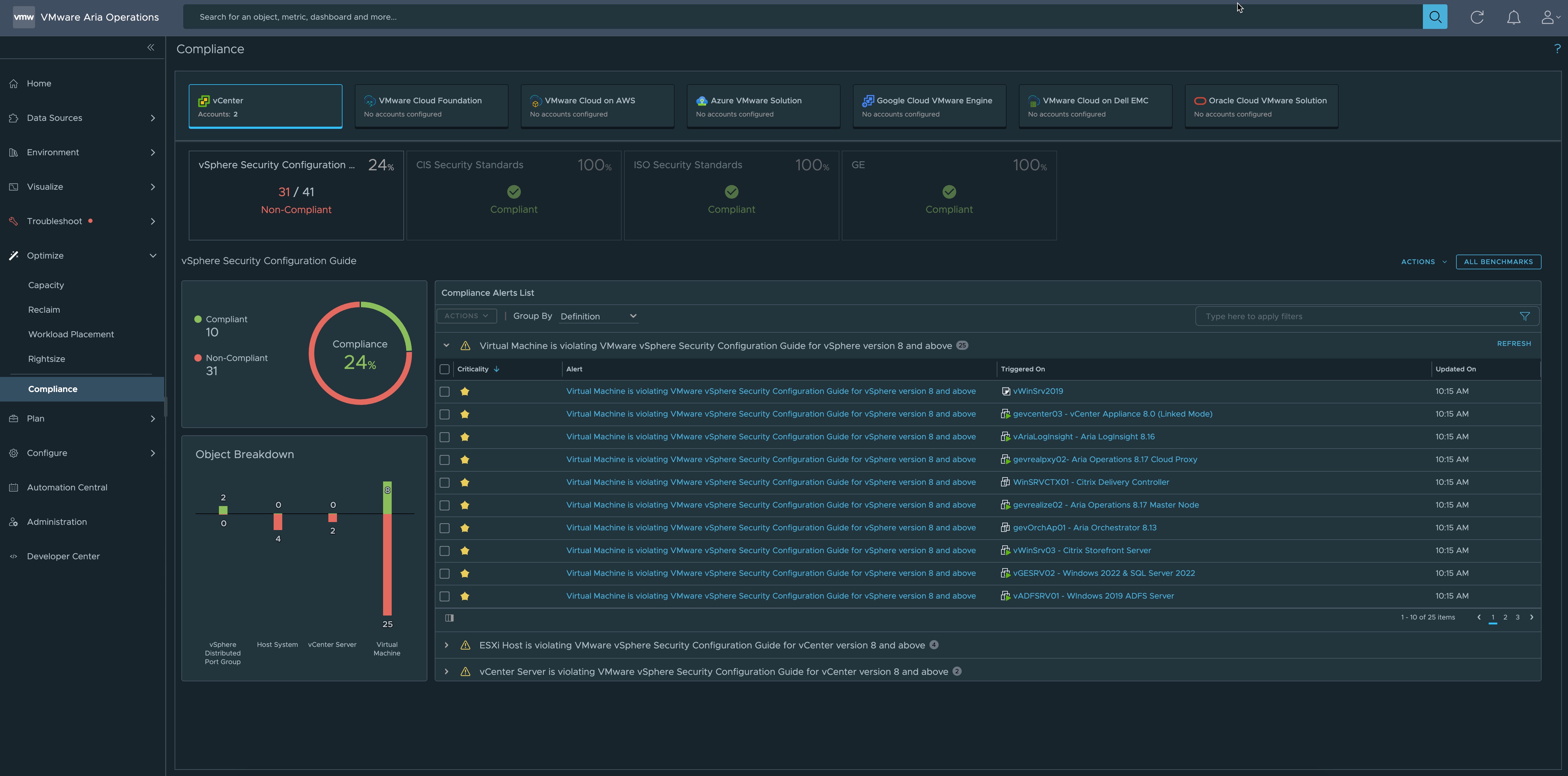The image size is (1568, 776).
Task: Click the column chooser icon below the table
Action: pos(449,618)
